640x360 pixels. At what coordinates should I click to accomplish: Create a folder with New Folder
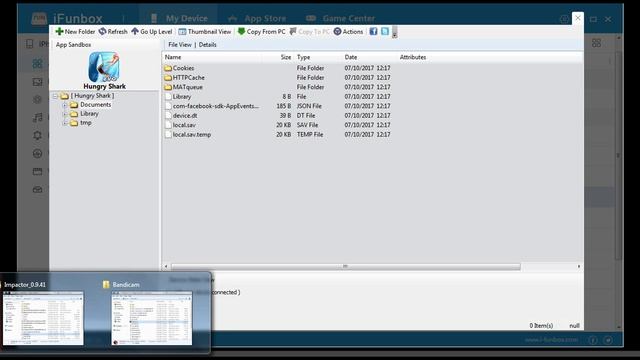[x=75, y=31]
